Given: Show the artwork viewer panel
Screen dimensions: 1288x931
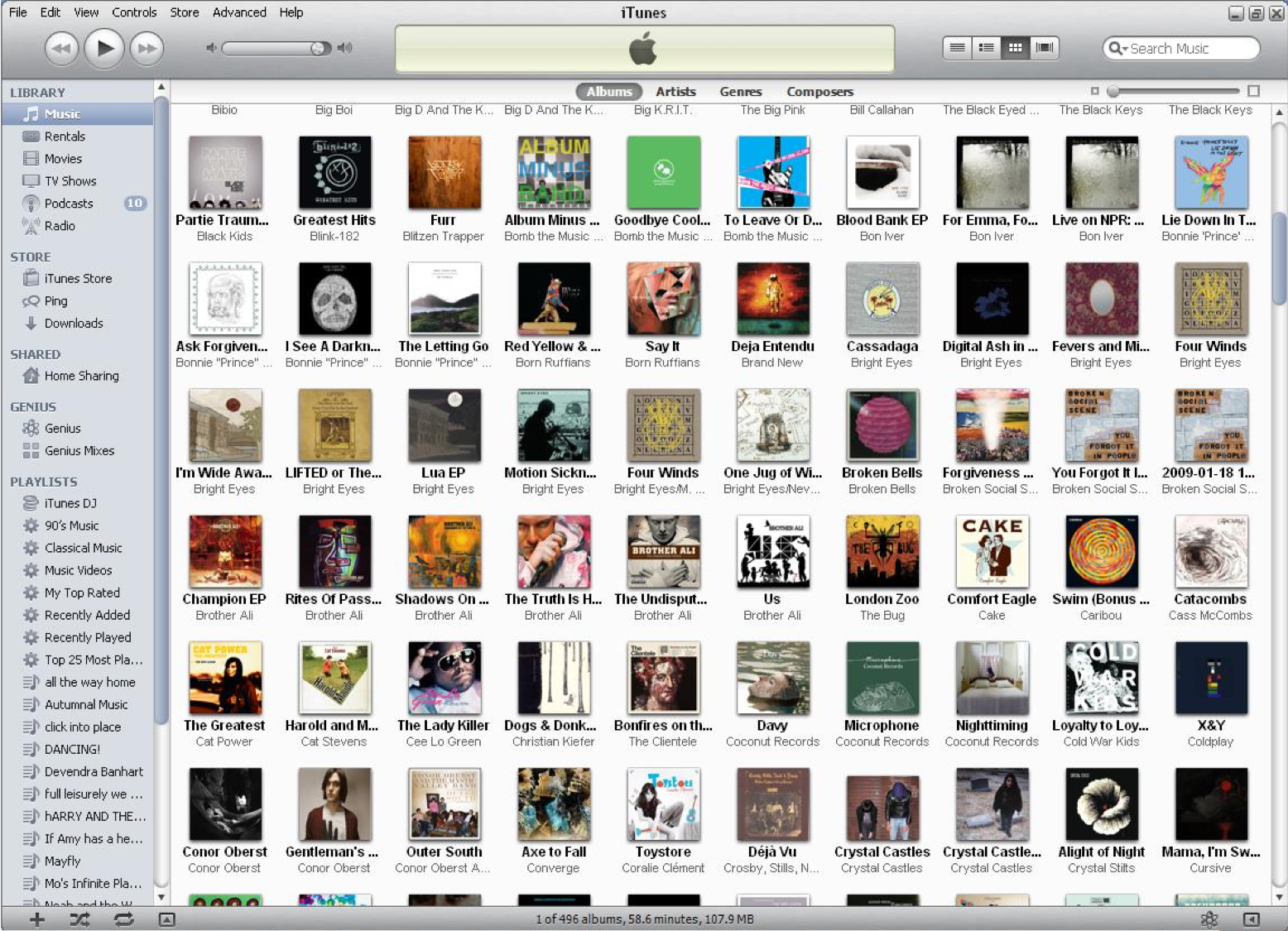Looking at the screenshot, I should (167, 919).
